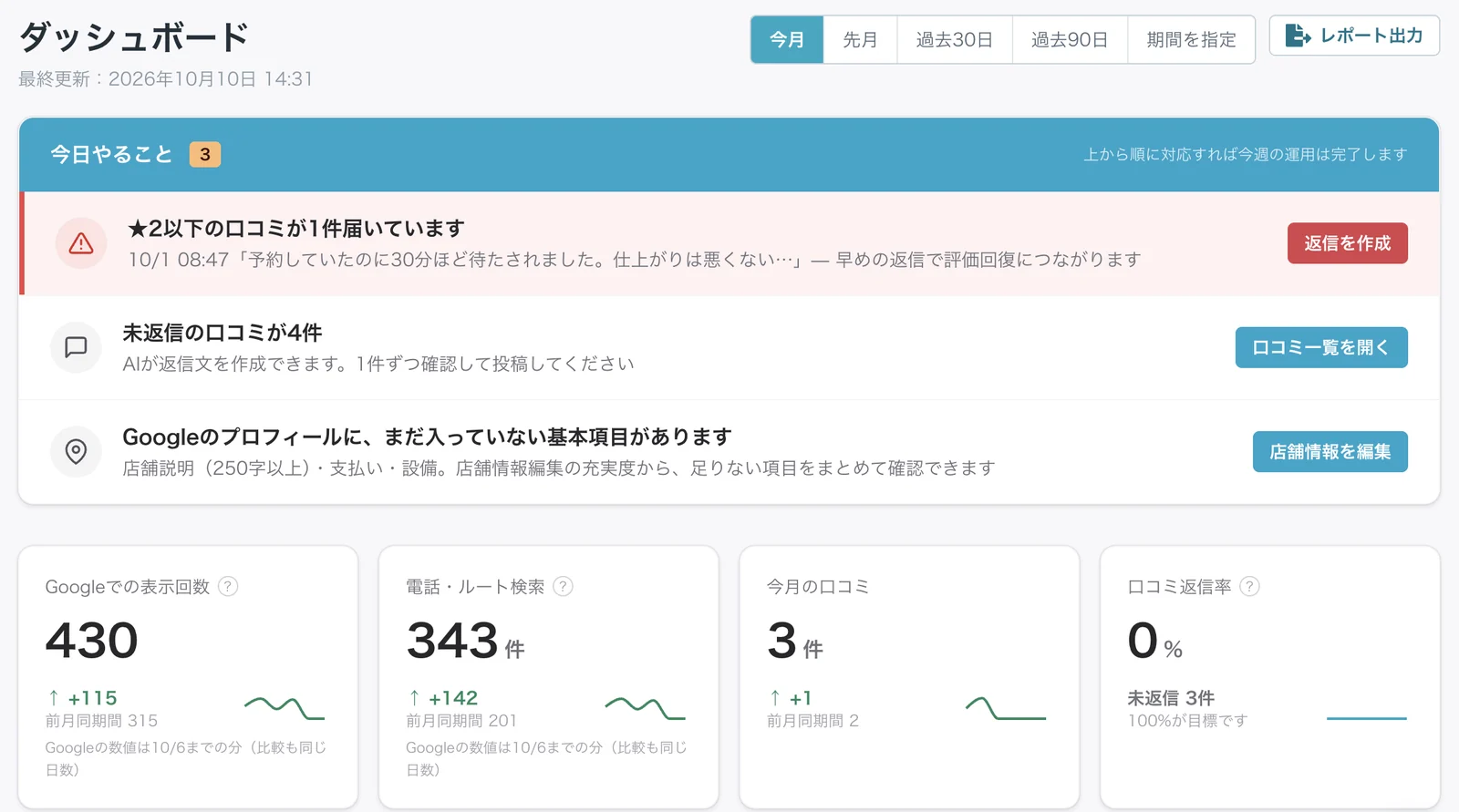Click the trend sparkline in Googleでの表示回数 card

(x=285, y=708)
